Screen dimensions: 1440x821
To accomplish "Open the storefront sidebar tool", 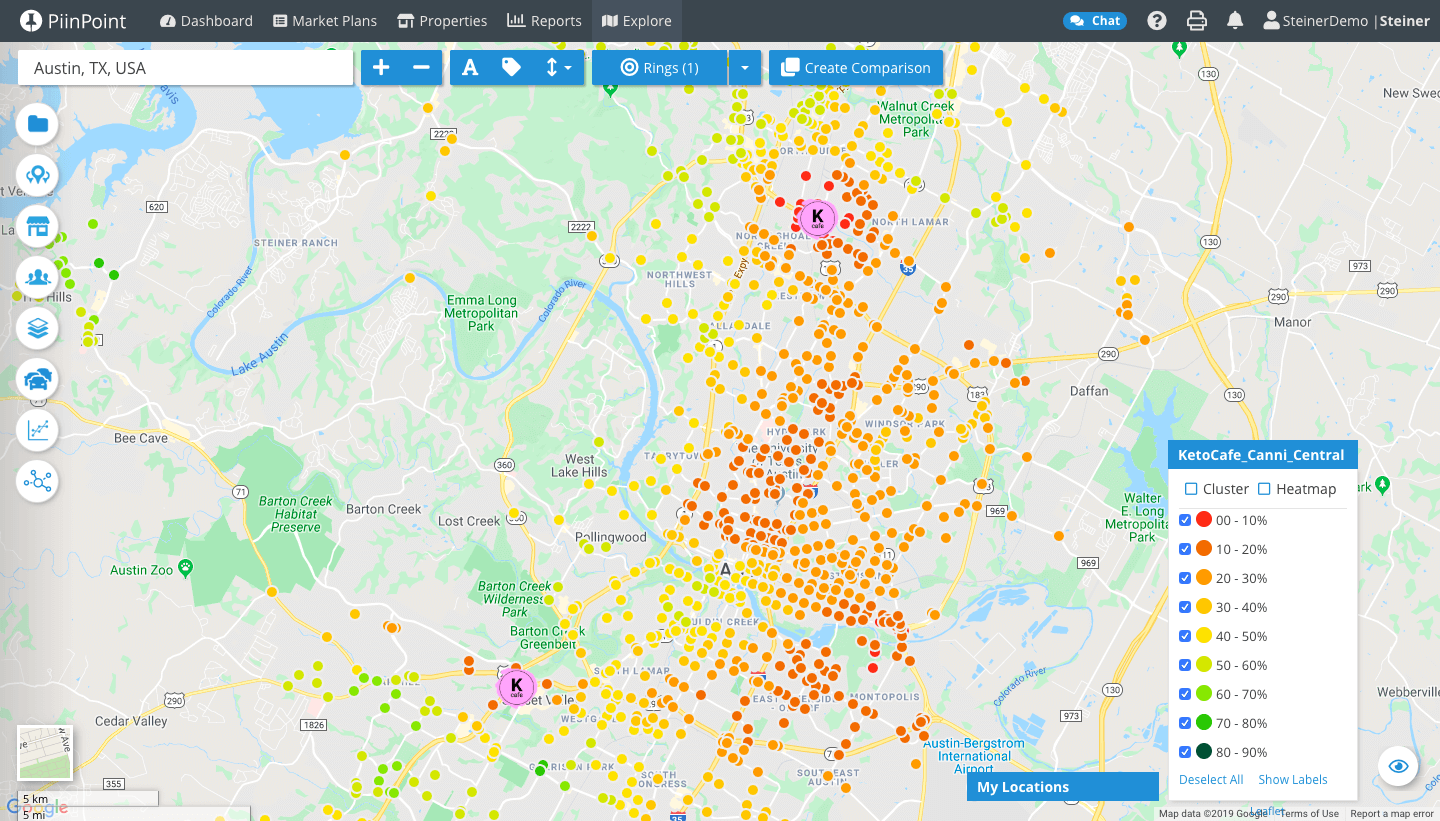I will click(38, 226).
